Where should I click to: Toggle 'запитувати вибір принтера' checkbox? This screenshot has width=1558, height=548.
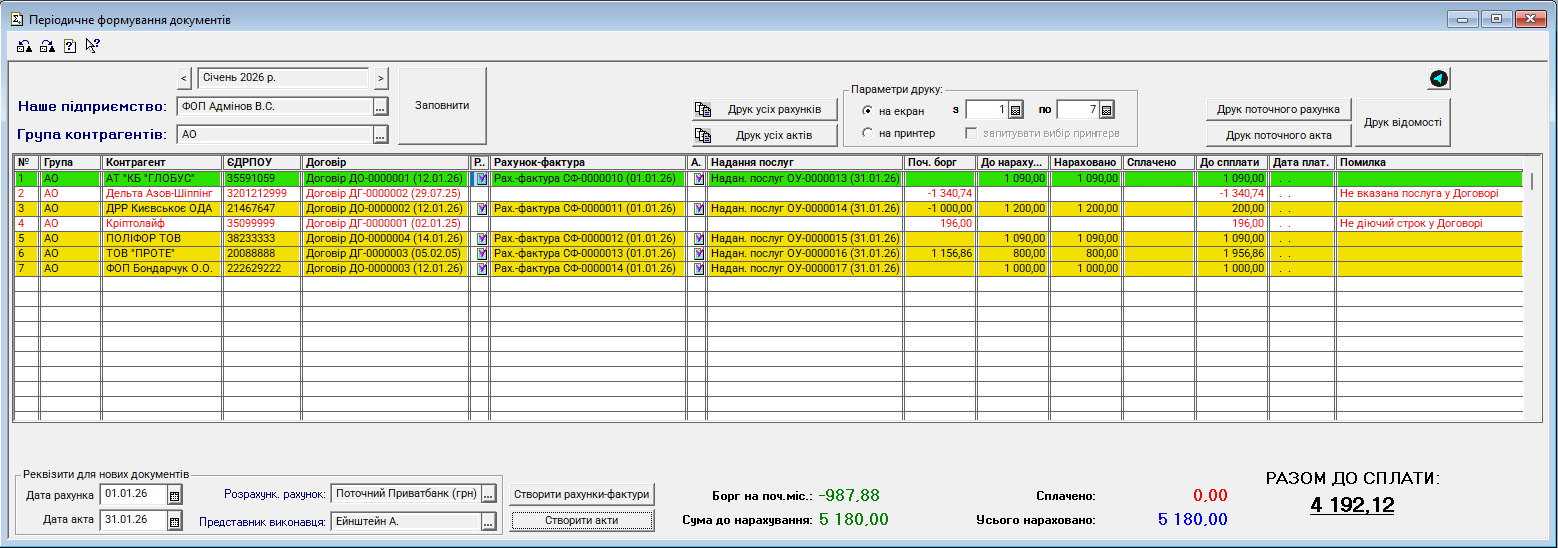(x=970, y=133)
